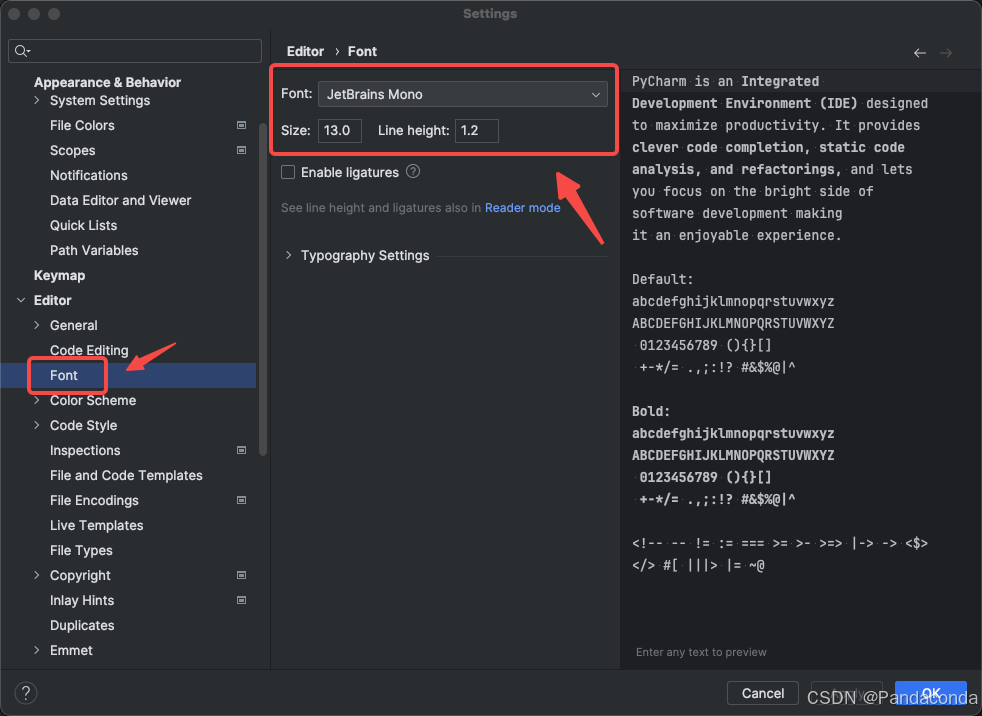
Task: Open the Help button at bottom left
Action: click(x=26, y=693)
